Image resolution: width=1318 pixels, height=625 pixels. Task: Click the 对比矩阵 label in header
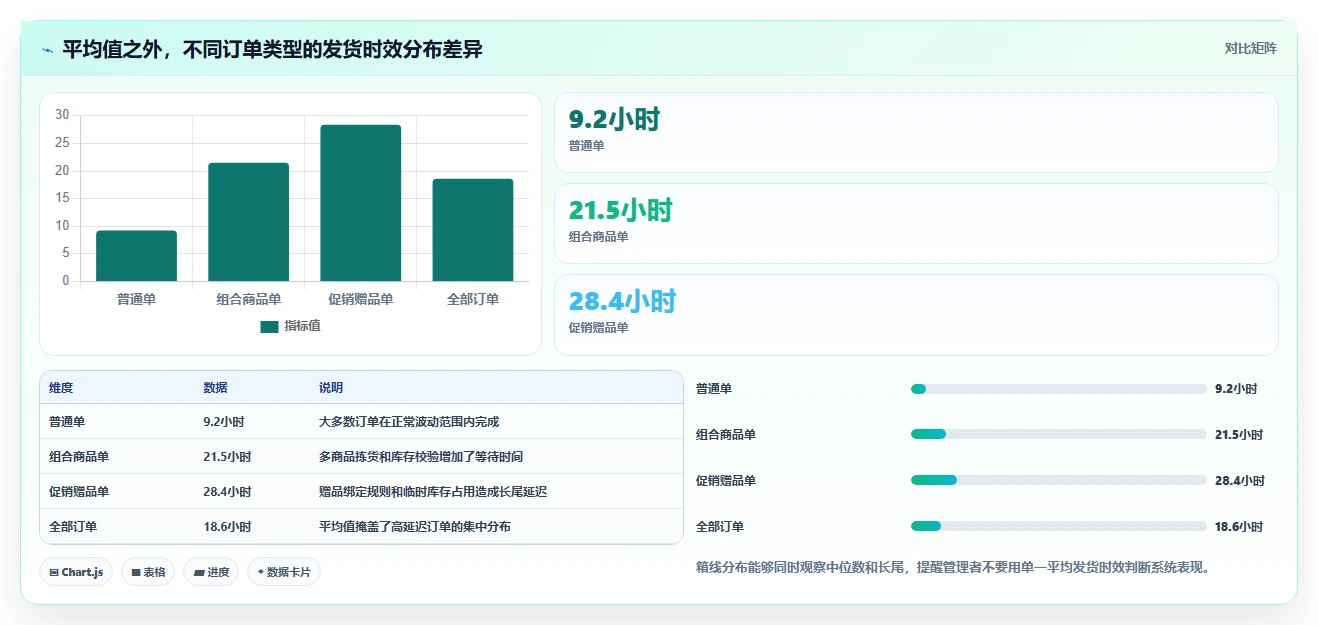pyautogui.click(x=1250, y=48)
